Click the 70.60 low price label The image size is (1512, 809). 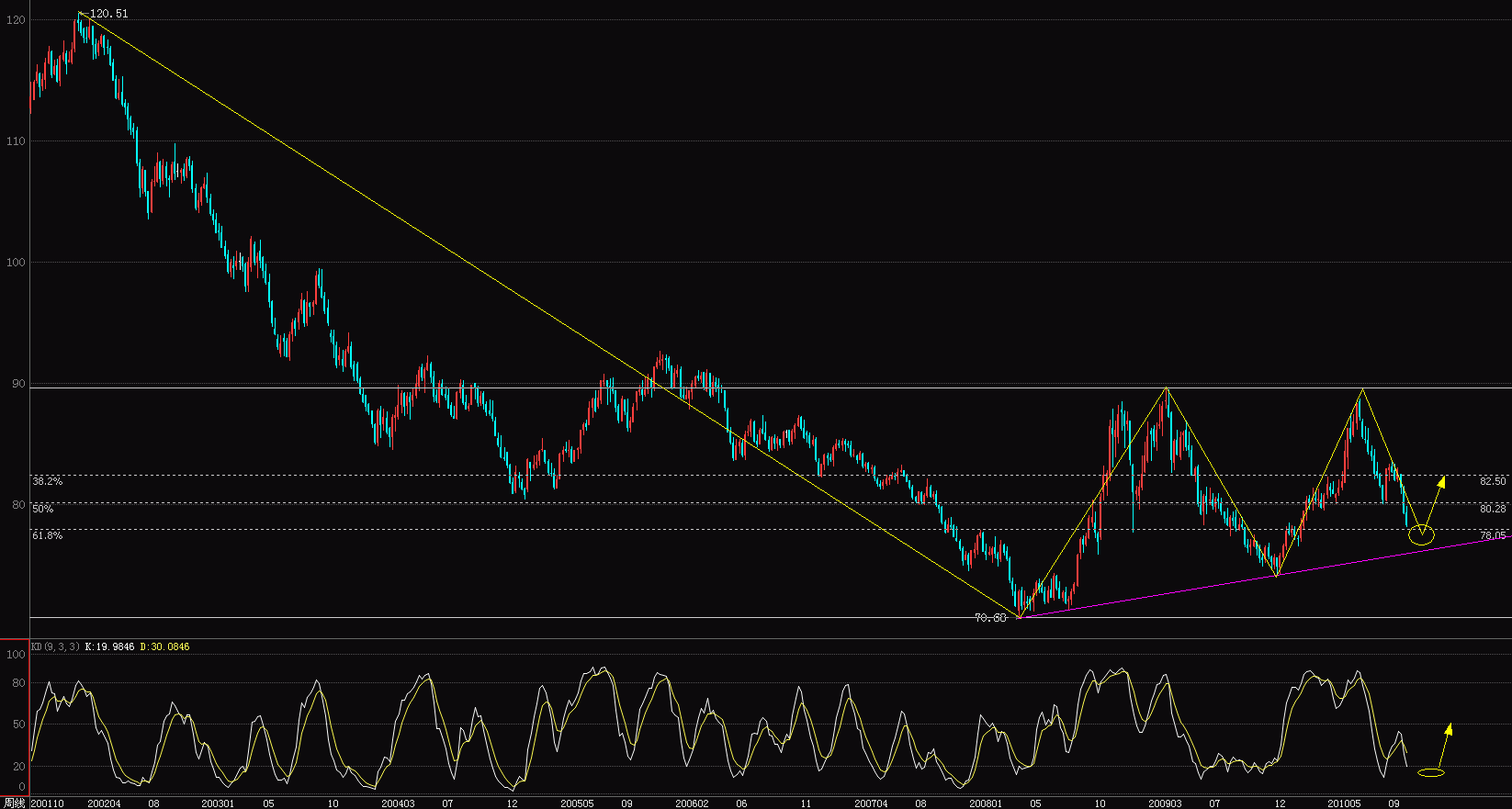coord(990,618)
